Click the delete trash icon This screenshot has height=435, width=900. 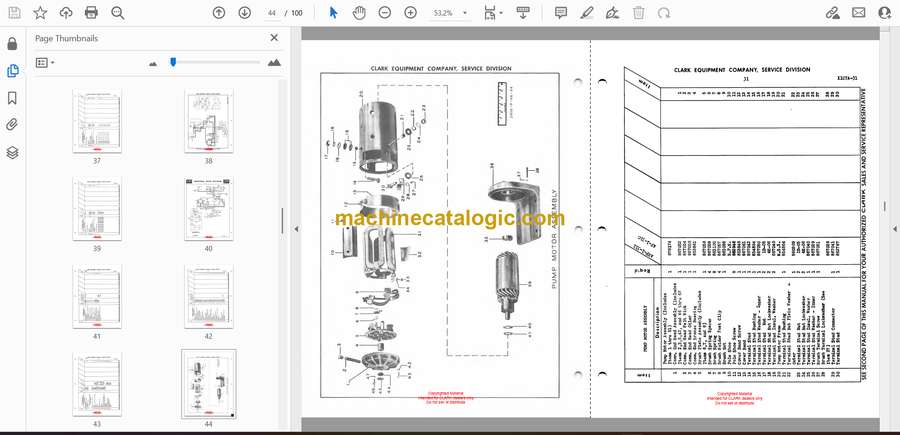pos(638,13)
